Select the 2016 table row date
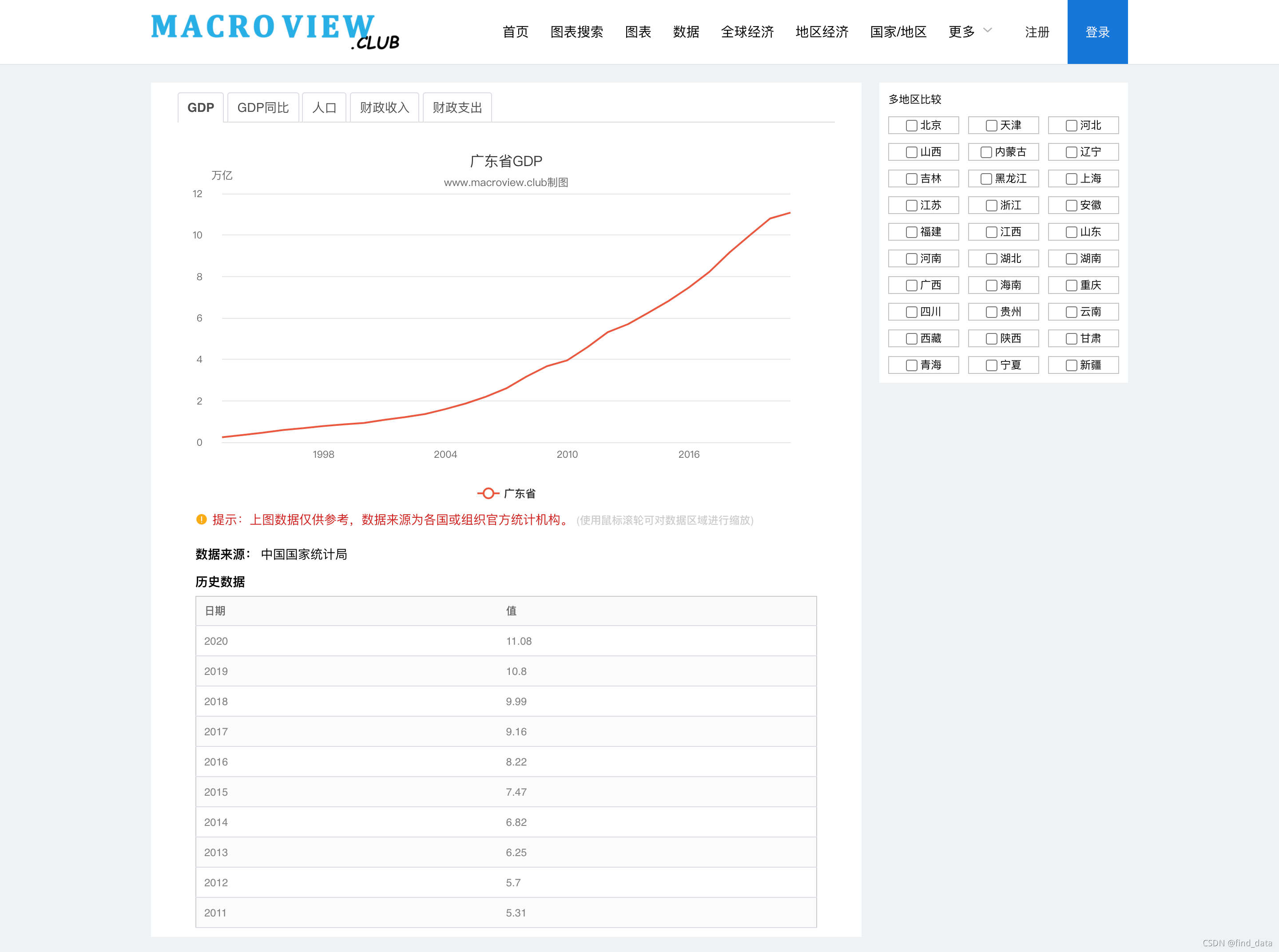This screenshot has height=952, width=1279. 215,762
